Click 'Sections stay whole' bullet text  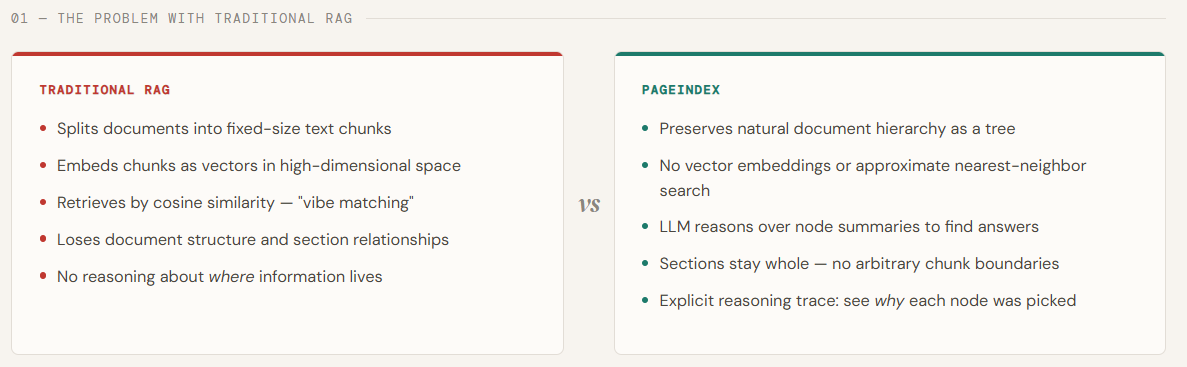pos(859,263)
